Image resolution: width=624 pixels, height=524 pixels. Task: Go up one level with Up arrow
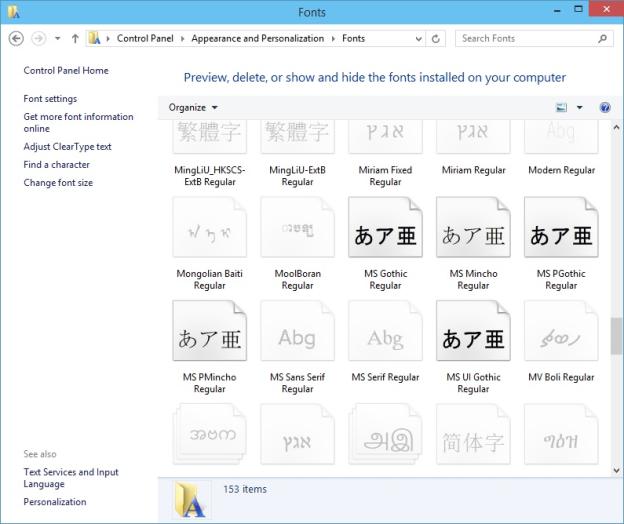click(75, 39)
